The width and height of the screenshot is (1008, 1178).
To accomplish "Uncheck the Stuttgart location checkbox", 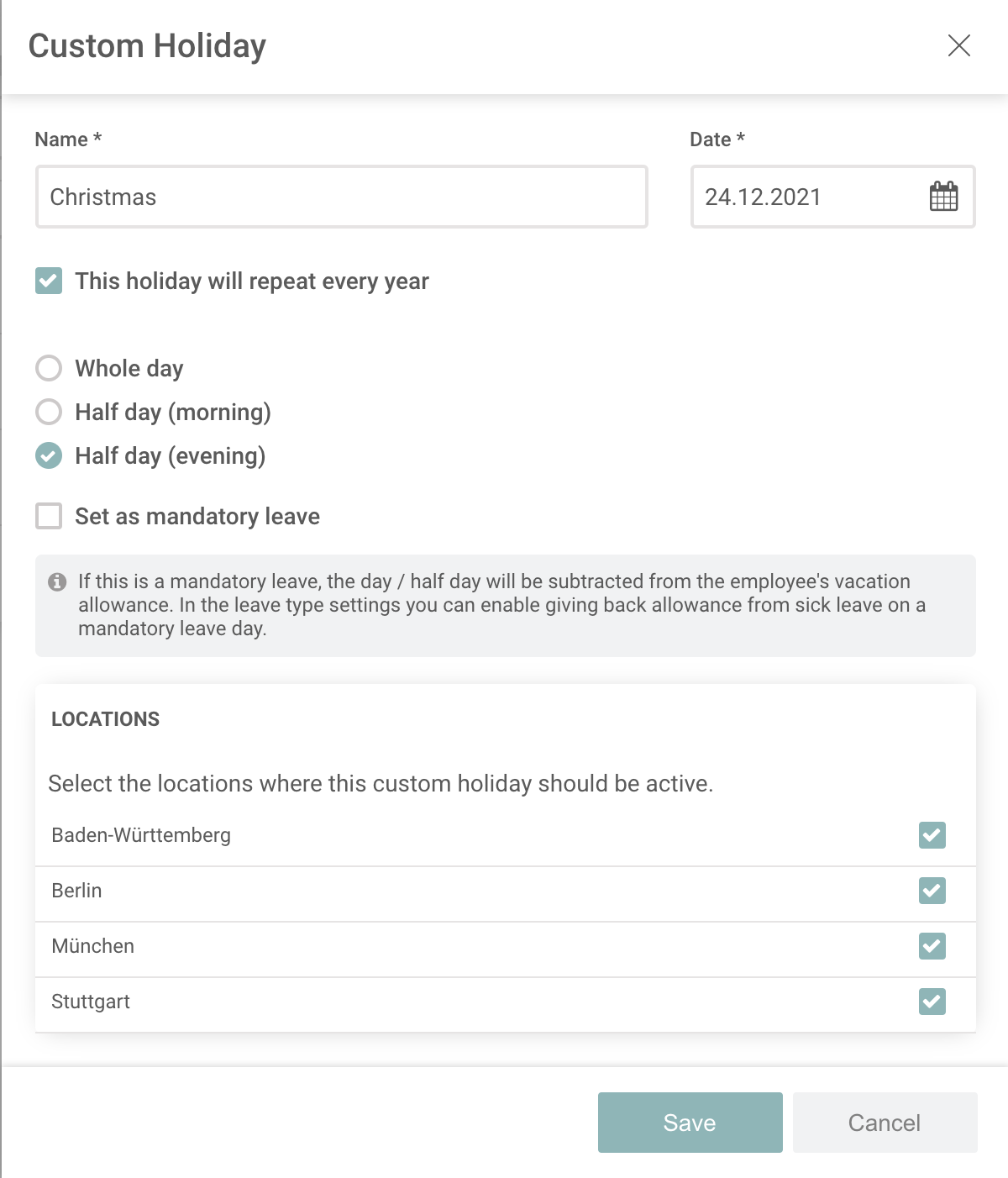I will (x=932, y=1002).
